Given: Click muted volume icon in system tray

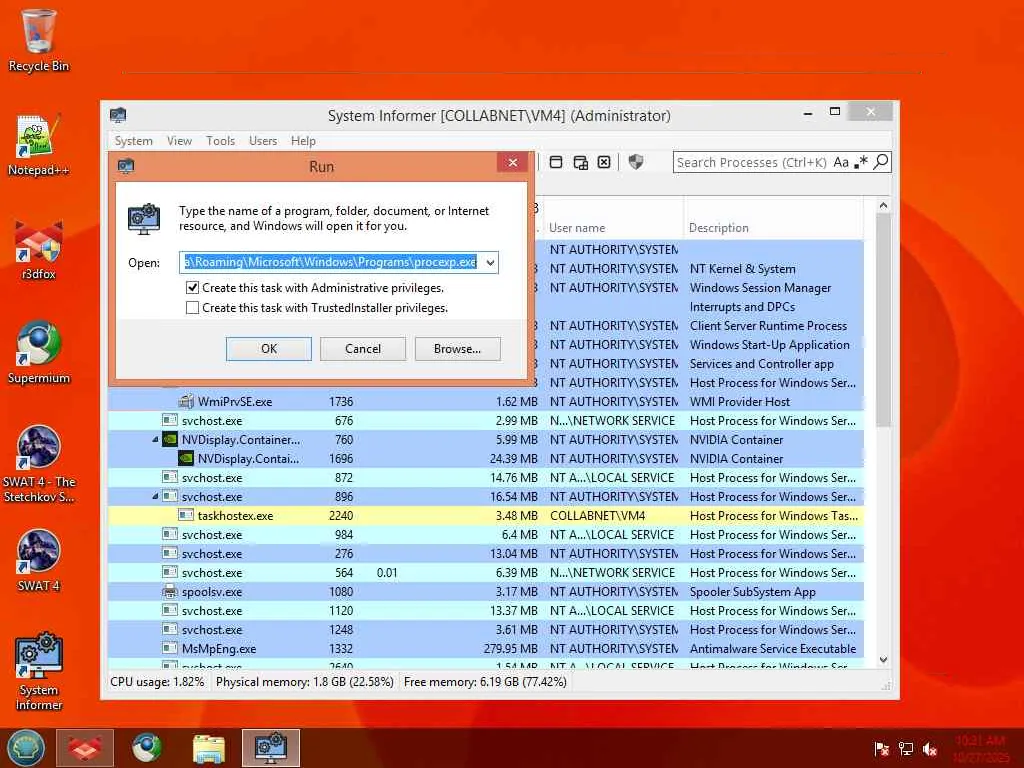Looking at the screenshot, I should click(930, 749).
